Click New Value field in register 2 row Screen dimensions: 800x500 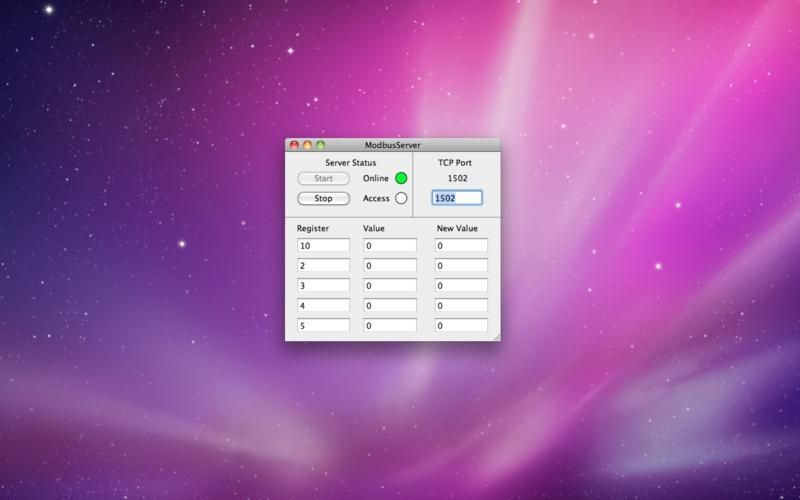pyautogui.click(x=461, y=265)
